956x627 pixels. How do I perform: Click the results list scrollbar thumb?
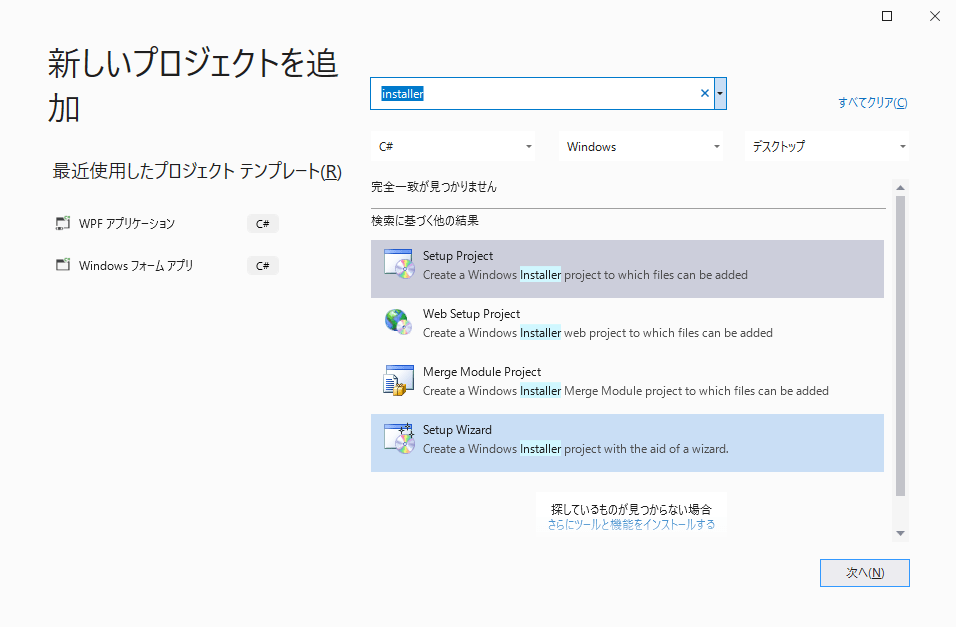(901, 346)
